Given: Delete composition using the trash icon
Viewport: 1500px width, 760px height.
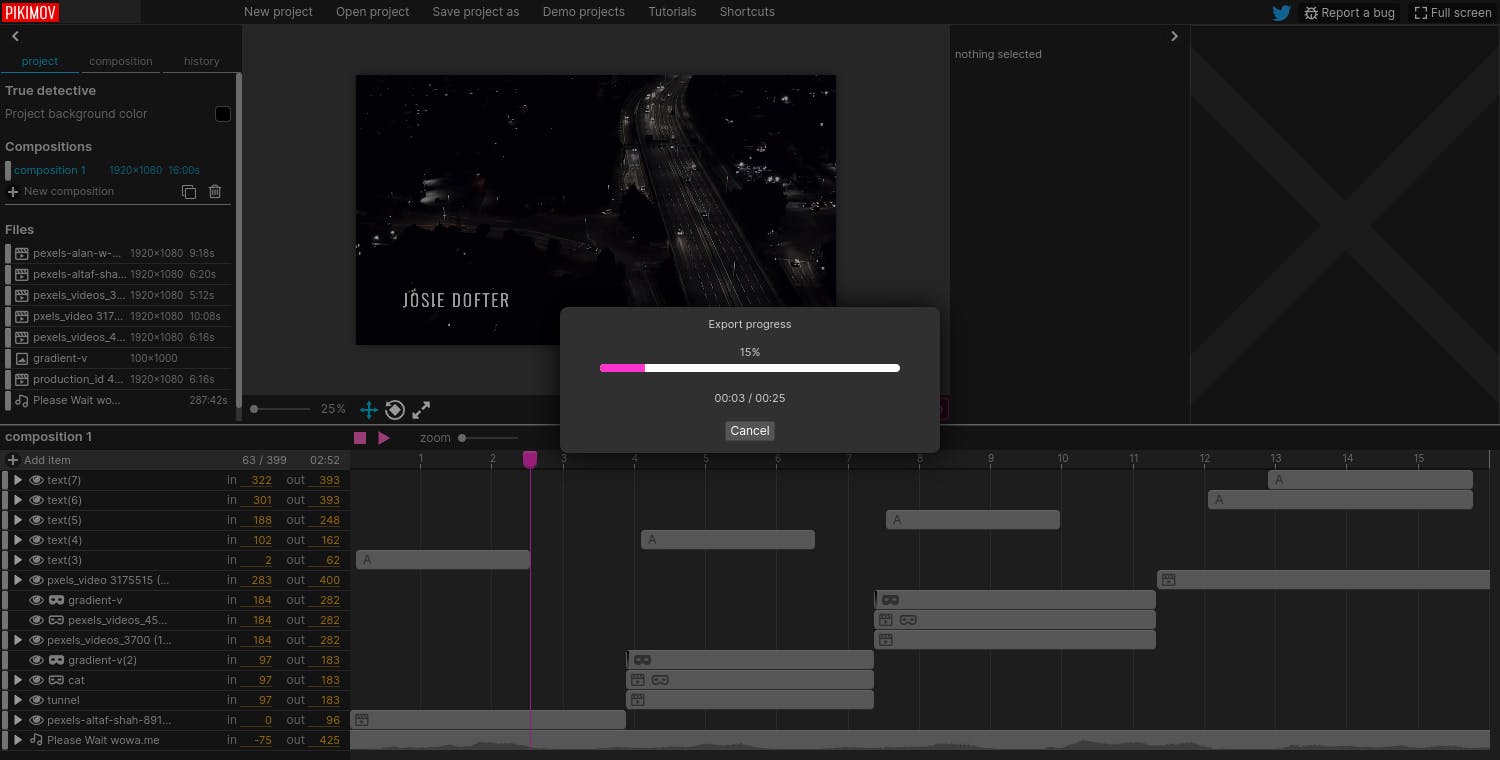Looking at the screenshot, I should 215,192.
